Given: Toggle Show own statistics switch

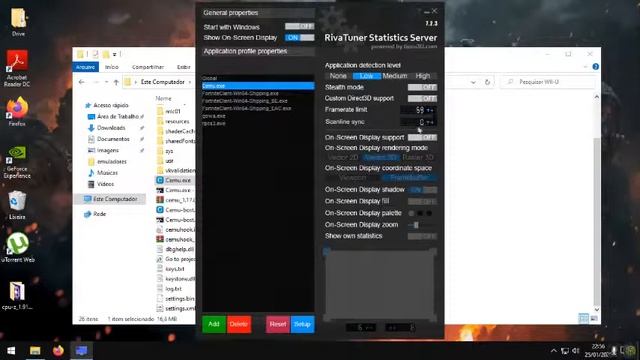Looking at the screenshot, I should [422, 236].
